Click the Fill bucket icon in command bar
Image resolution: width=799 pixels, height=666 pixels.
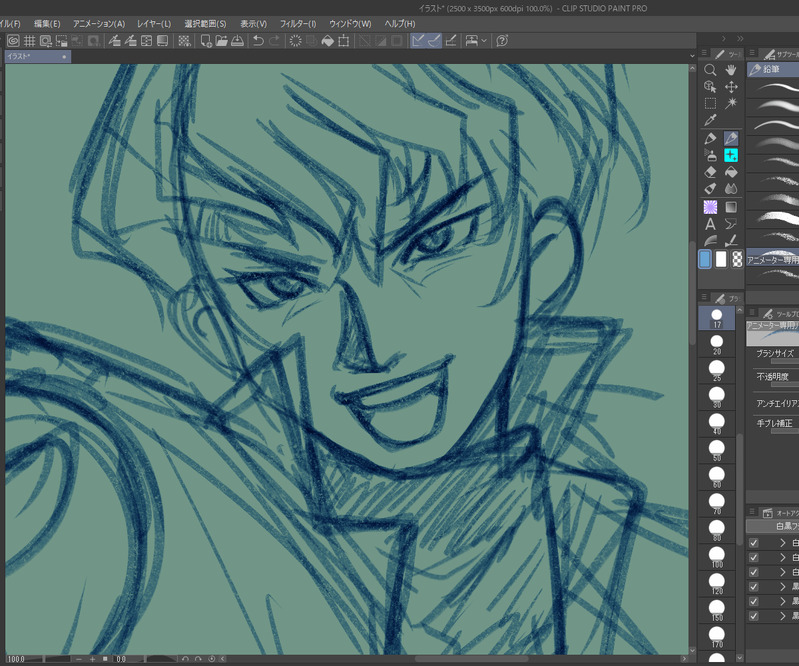pos(328,41)
